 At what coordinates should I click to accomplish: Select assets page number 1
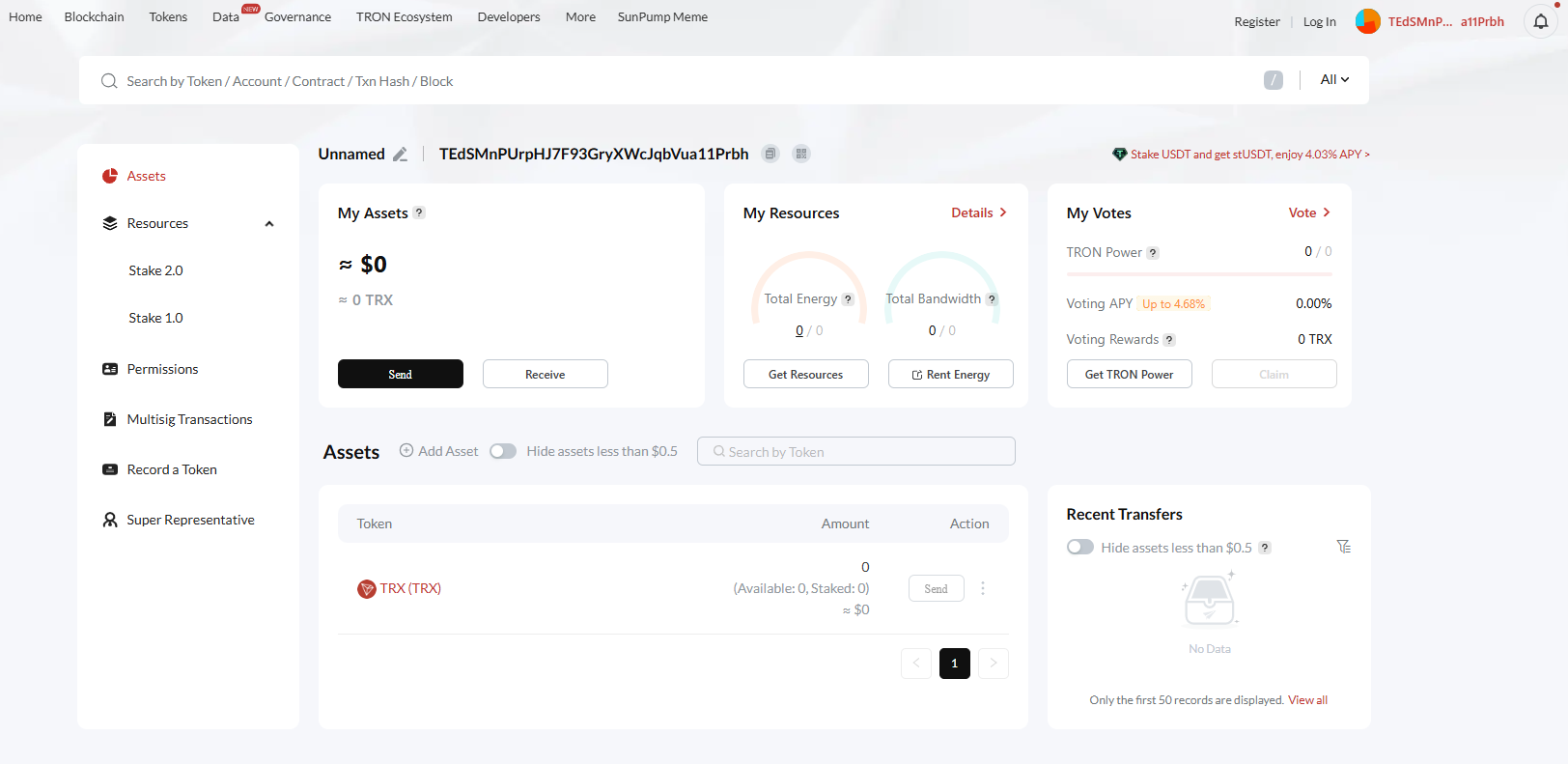click(x=955, y=664)
